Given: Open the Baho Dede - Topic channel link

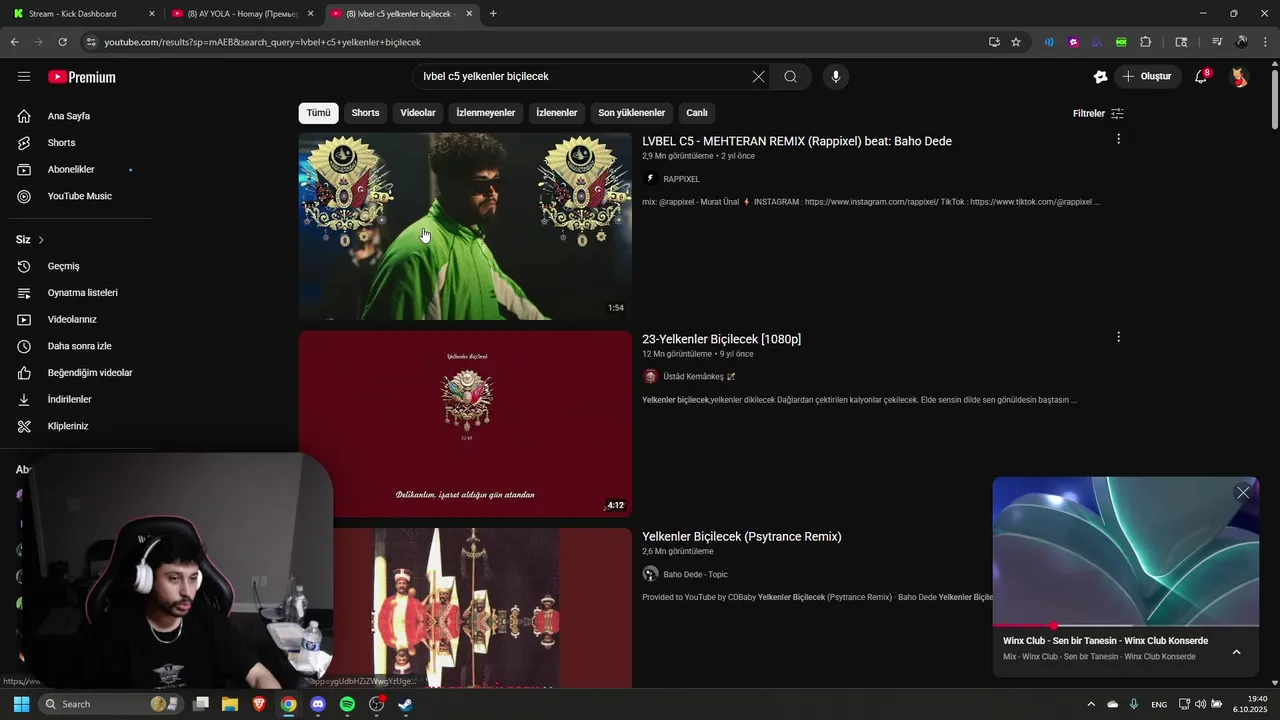Looking at the screenshot, I should (x=695, y=575).
